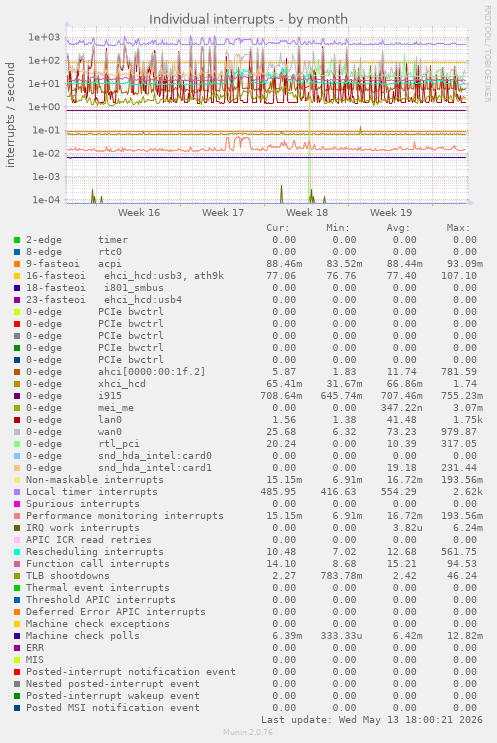Click the cyan Rescheduling interrupts swatch
The image size is (497, 743).
(x=17, y=552)
